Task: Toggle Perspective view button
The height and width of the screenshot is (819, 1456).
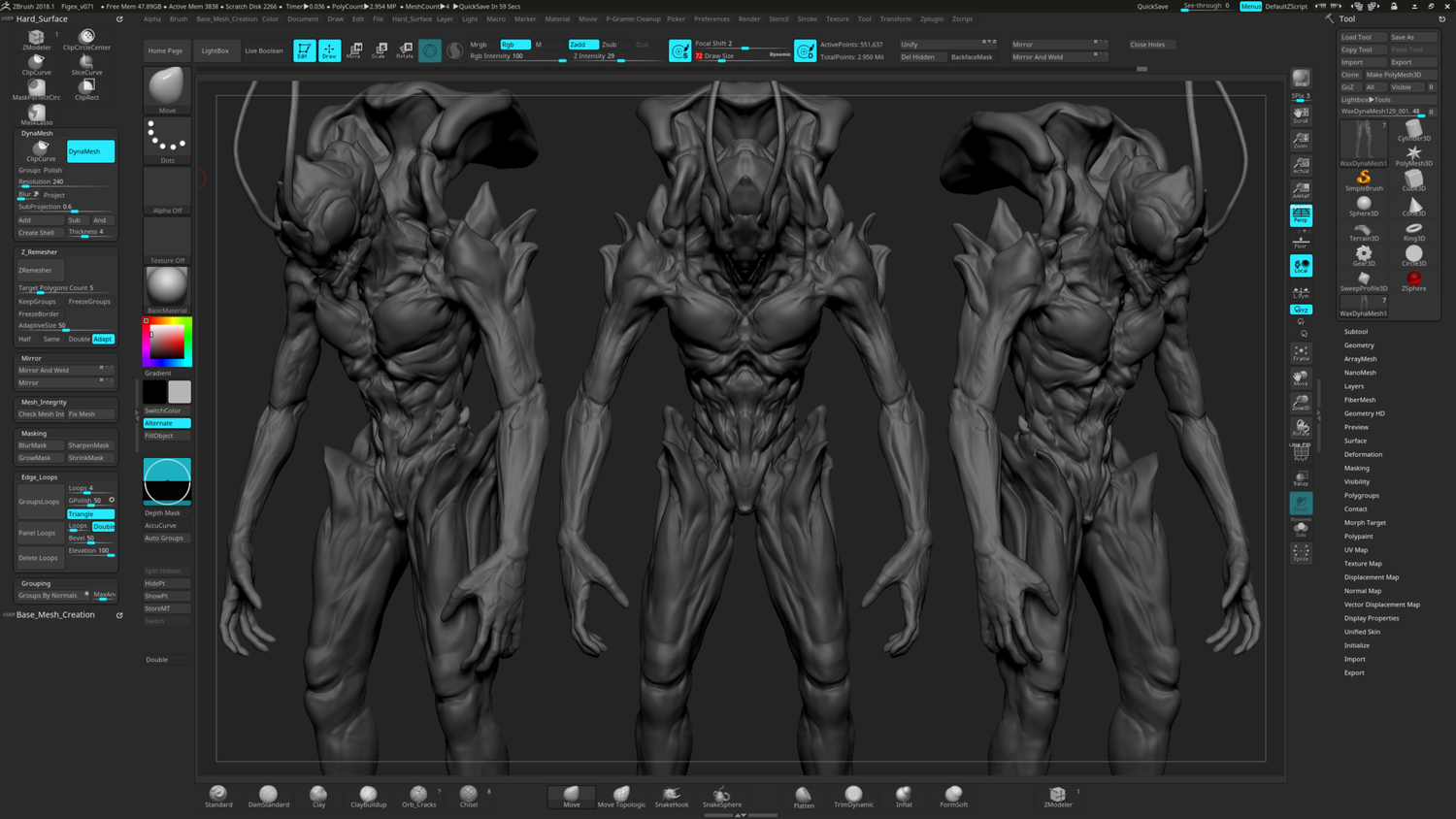Action: (1301, 215)
